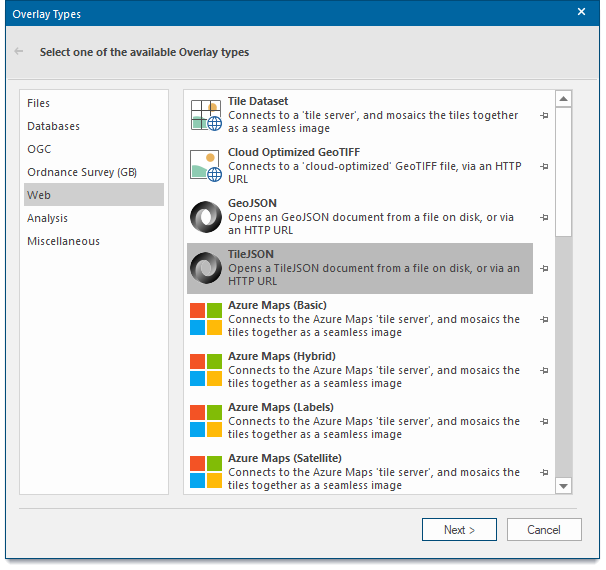Switch to the Analysis category
Screen dimensions: 606x570
tap(94, 218)
